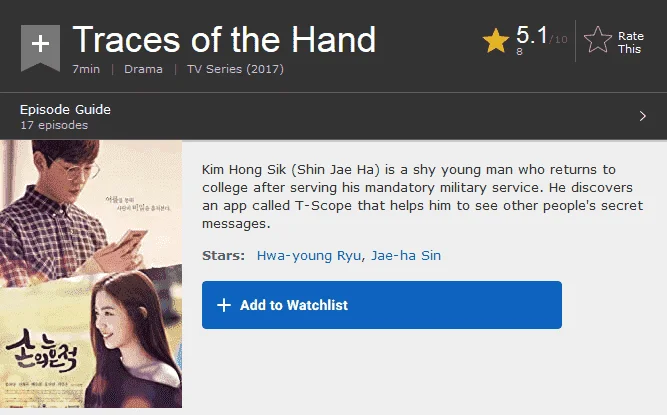Click the plot summary paragraph text
The height and width of the screenshot is (415, 667).
click(x=422, y=196)
